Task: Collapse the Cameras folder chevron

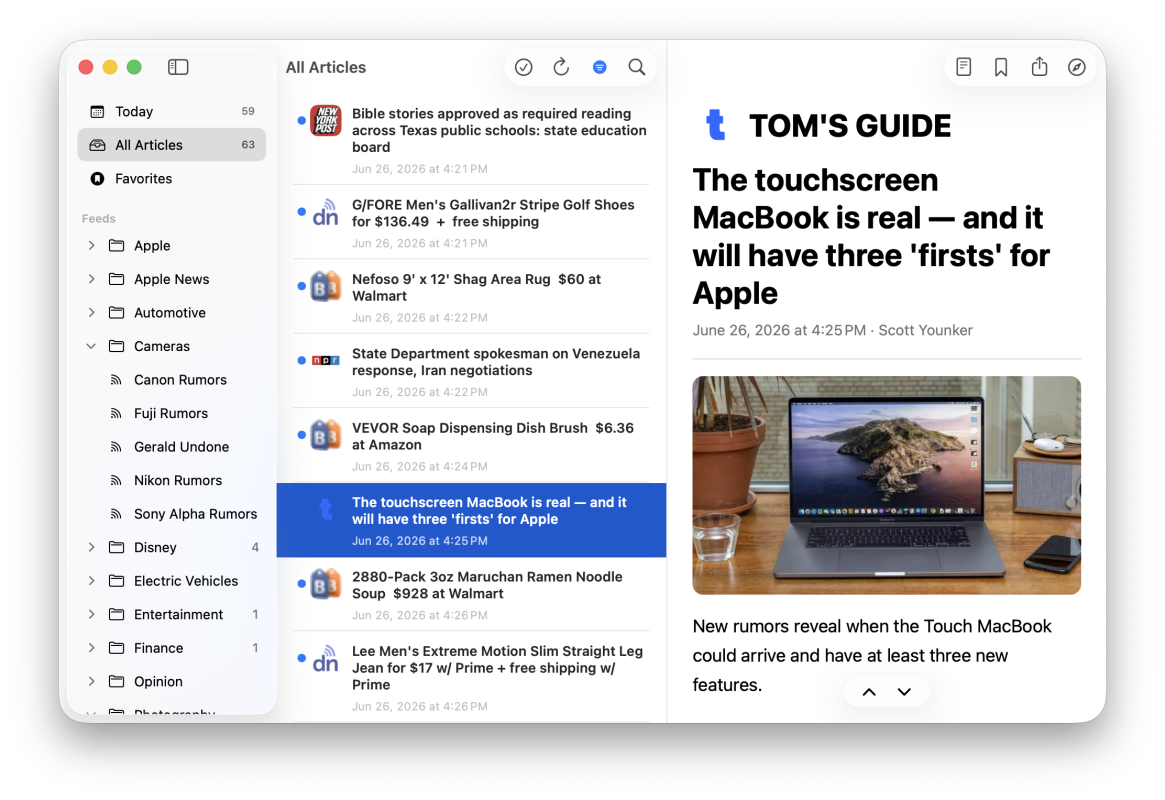Action: (91, 346)
